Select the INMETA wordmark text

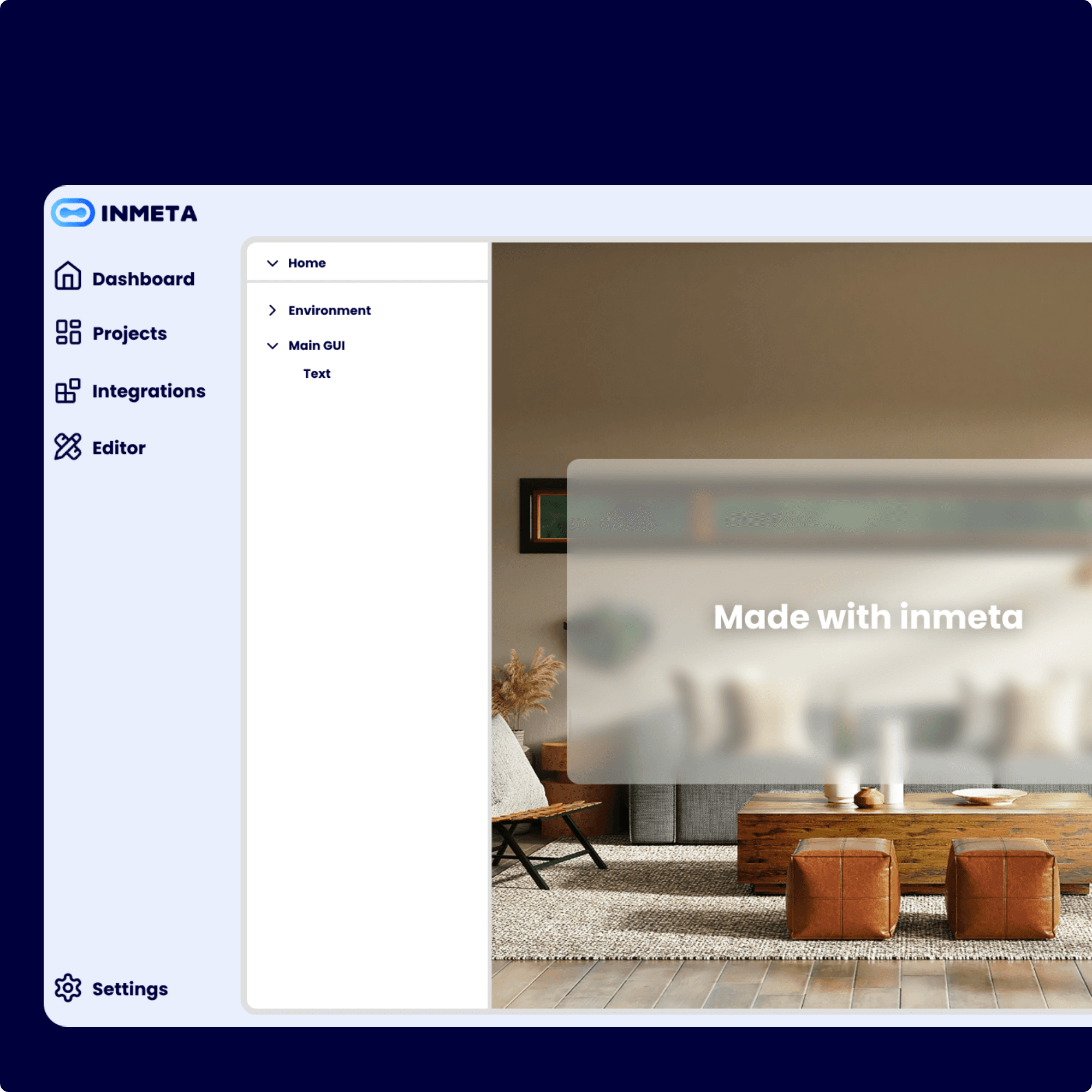click(149, 213)
